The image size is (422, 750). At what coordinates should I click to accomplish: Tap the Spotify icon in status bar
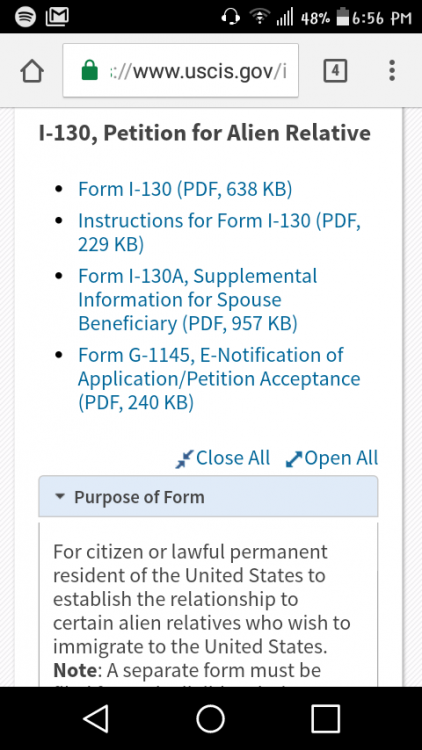pos(25,17)
